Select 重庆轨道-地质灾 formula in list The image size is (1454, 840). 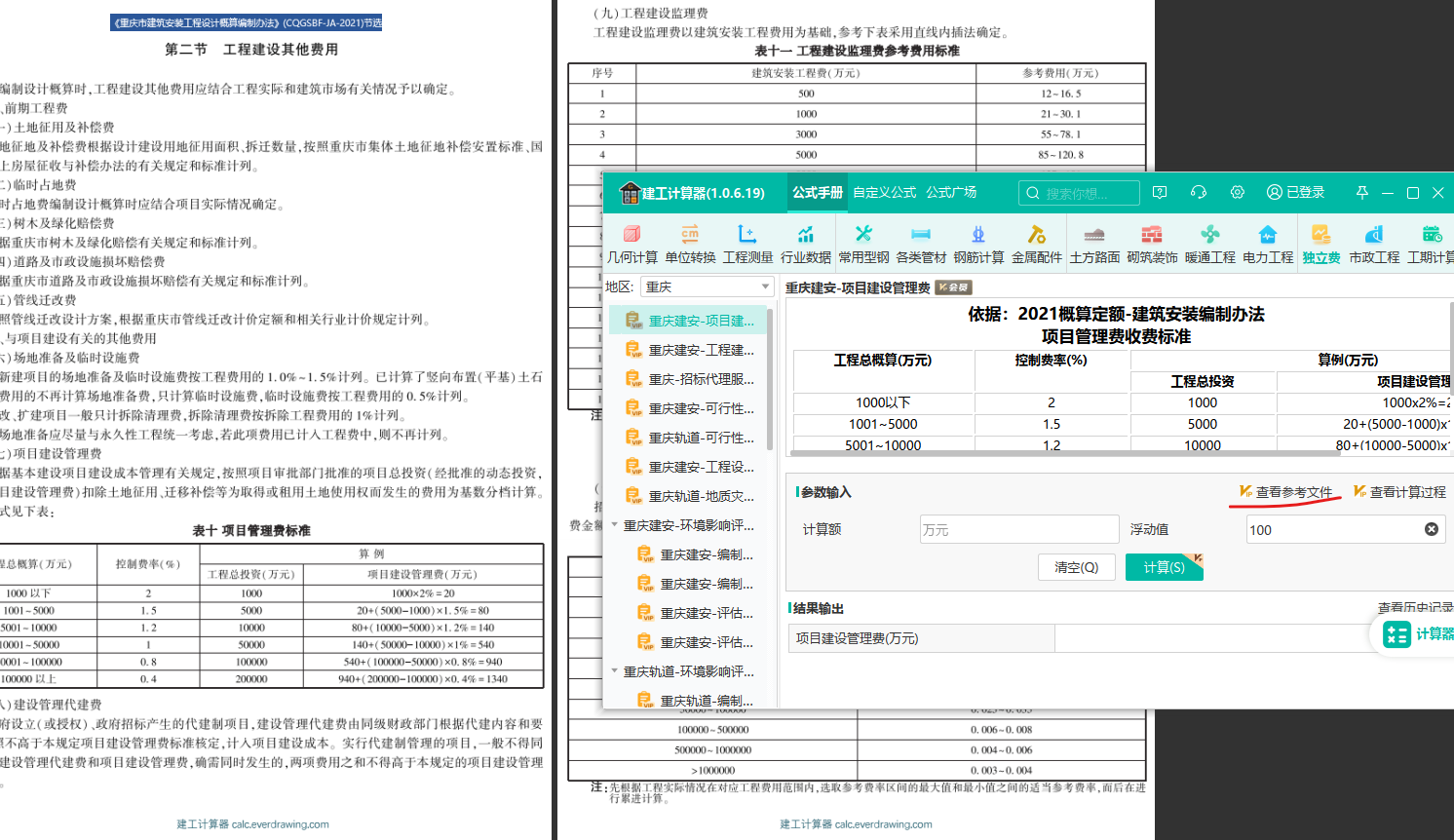[689, 496]
